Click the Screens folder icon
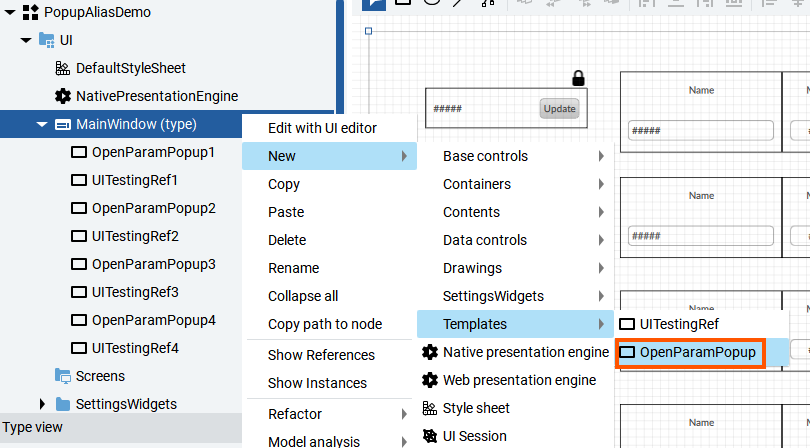 click(63, 376)
